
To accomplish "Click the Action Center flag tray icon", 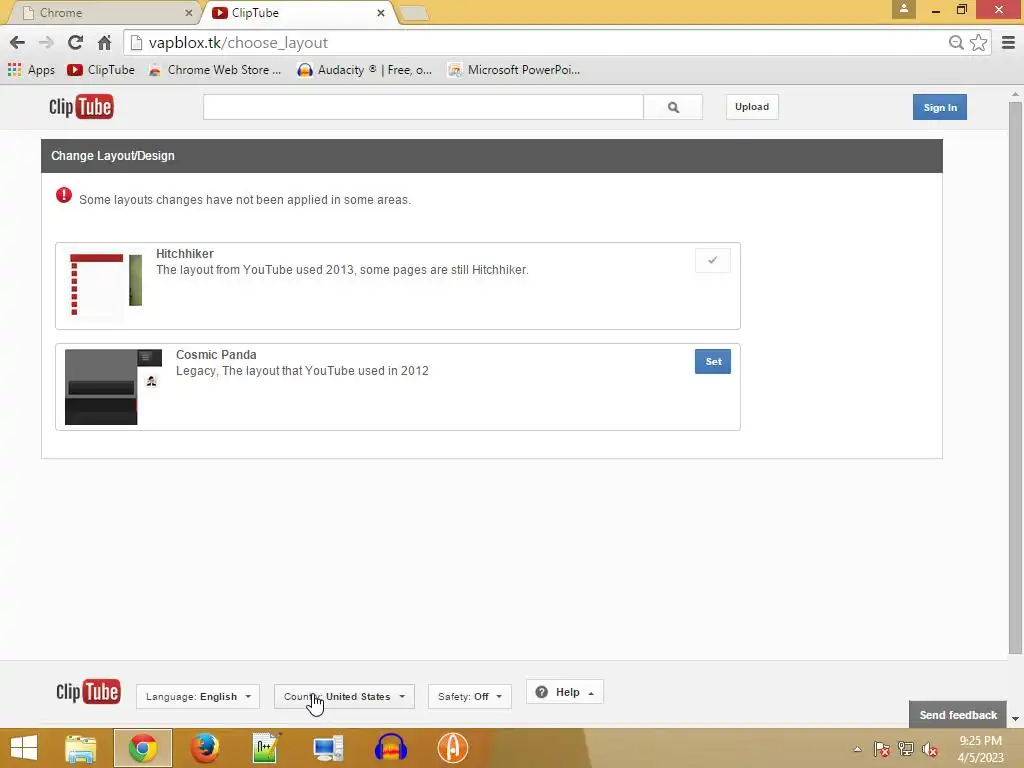I will tap(882, 750).
